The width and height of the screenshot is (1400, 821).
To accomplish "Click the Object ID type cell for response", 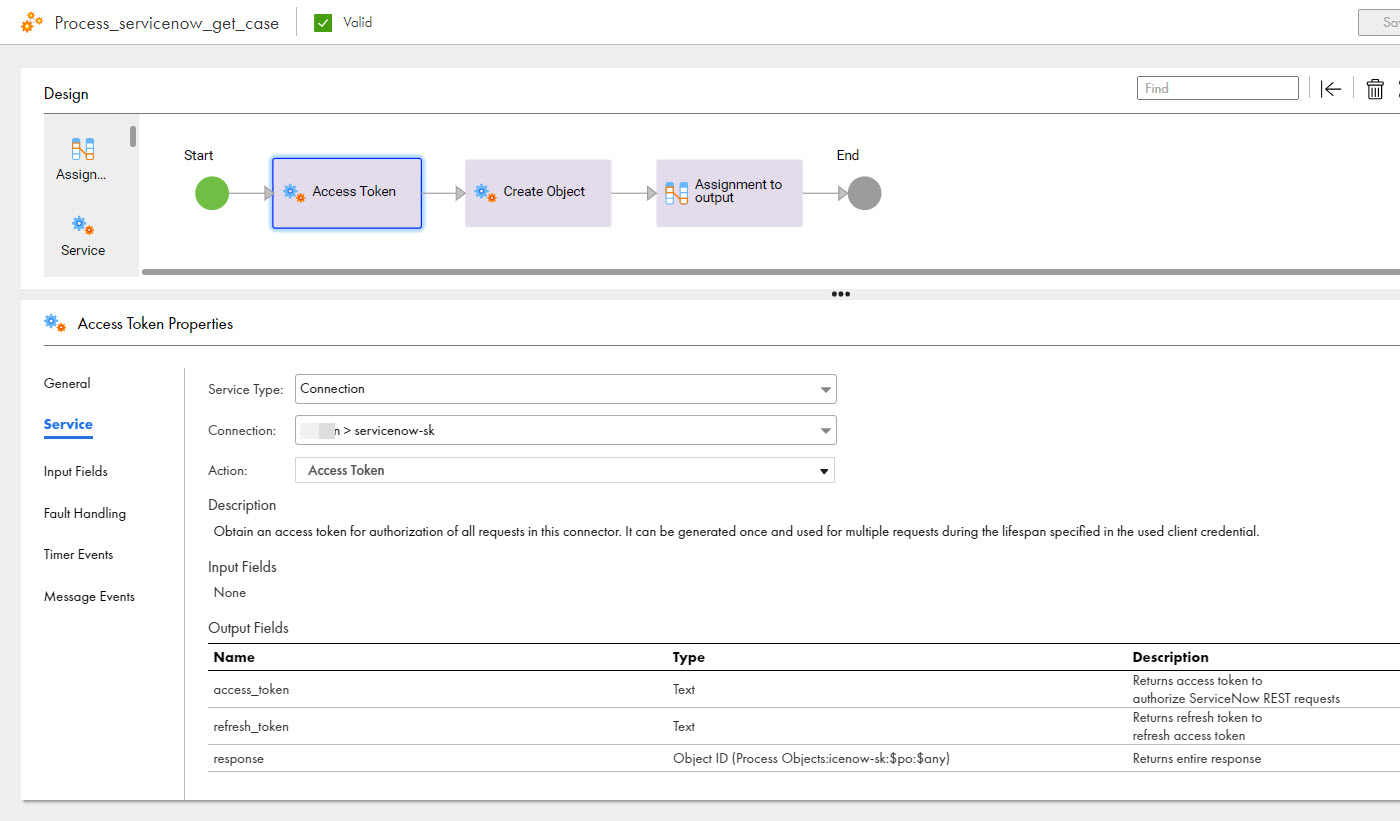I will (811, 758).
